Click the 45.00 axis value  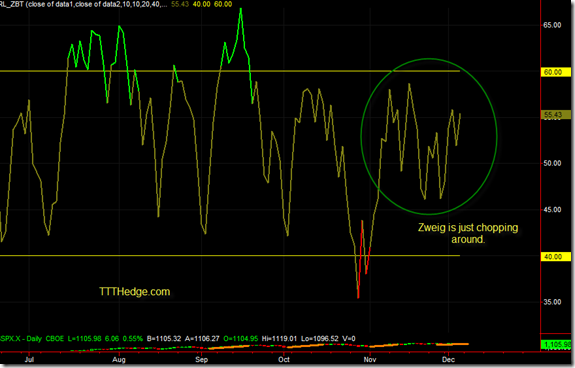coord(552,210)
